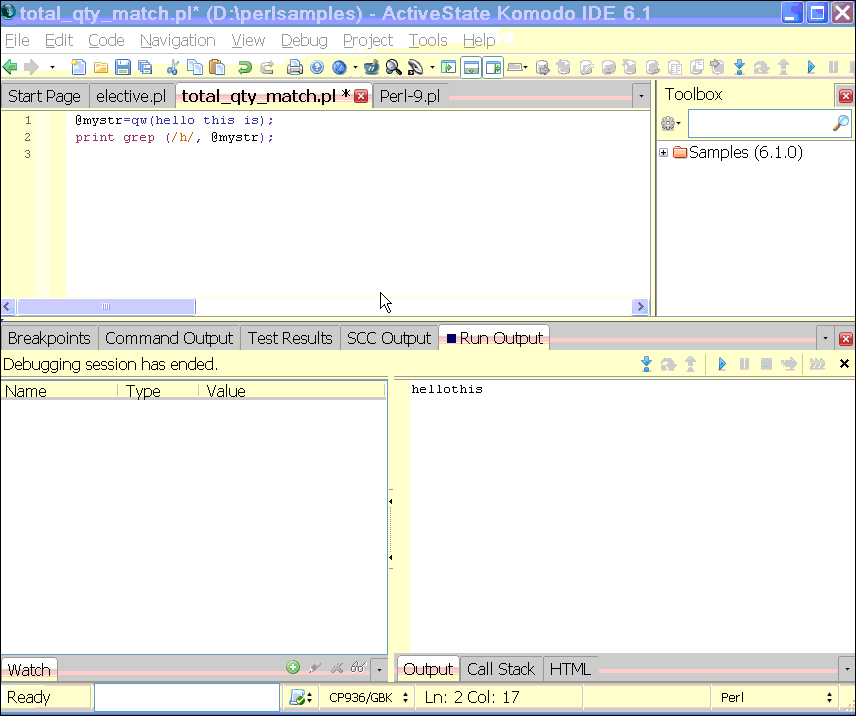Viewport: 856px width, 716px height.
Task: Save the current file
Action: click(x=123, y=67)
